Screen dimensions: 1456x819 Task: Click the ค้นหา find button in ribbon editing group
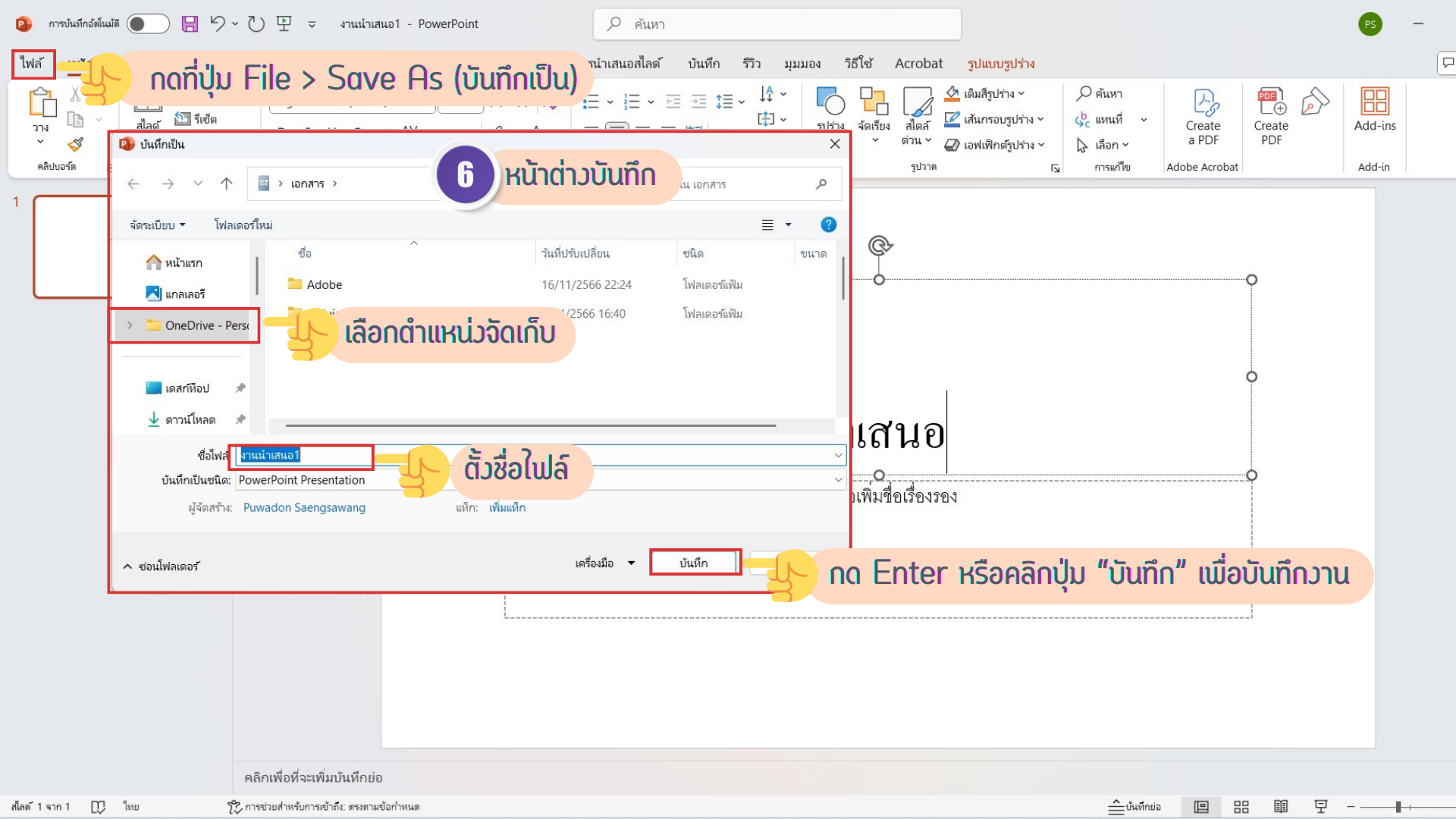(1100, 93)
